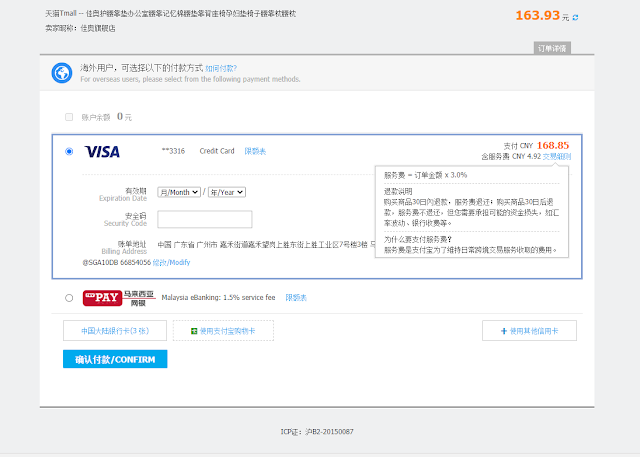Click the Expiration Date label
Viewport: 640px width, 457px height.
(x=123, y=199)
